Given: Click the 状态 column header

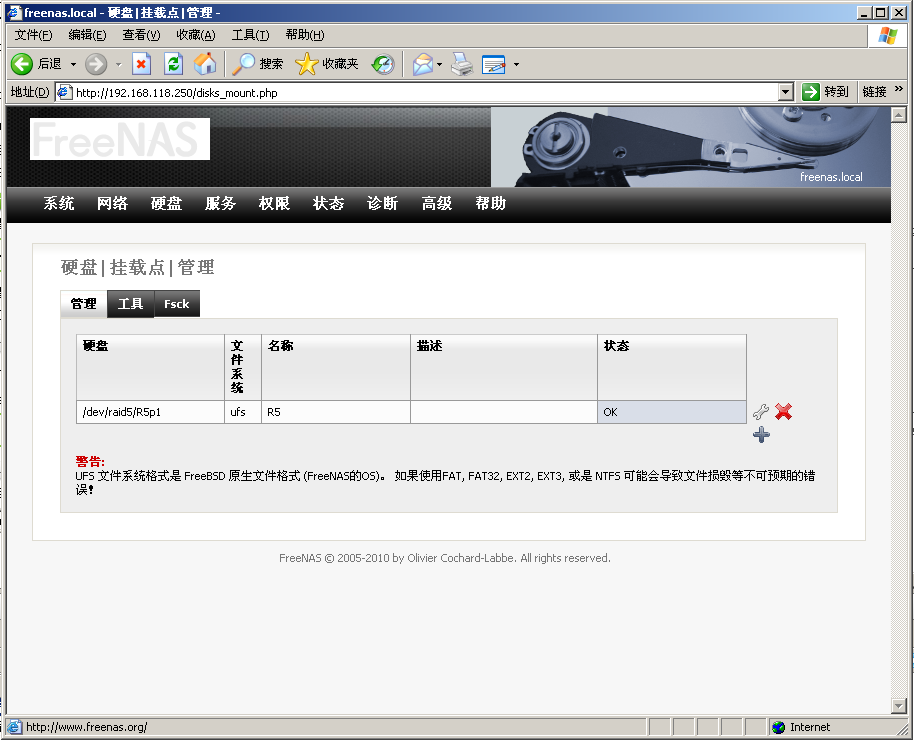Looking at the screenshot, I should point(672,367).
